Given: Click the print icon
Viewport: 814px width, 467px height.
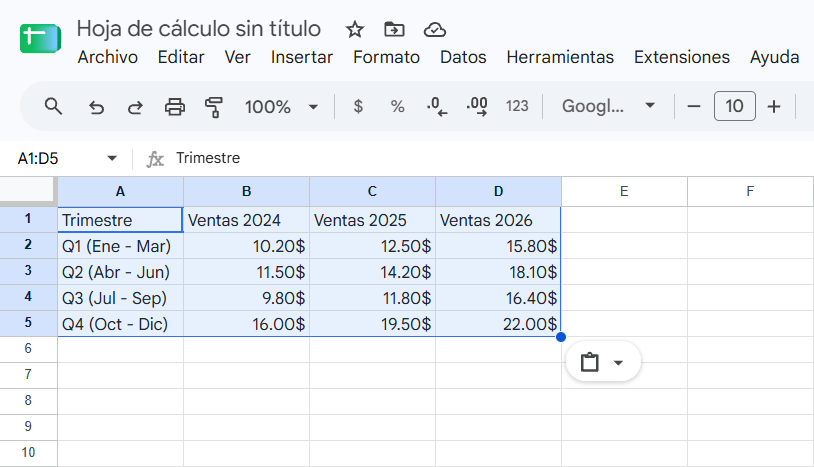Looking at the screenshot, I should point(174,107).
